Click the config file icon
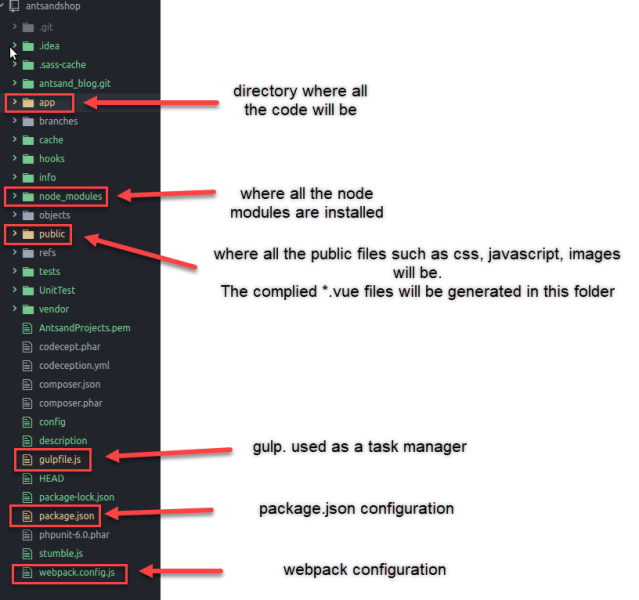The height and width of the screenshot is (600, 639). point(27,422)
